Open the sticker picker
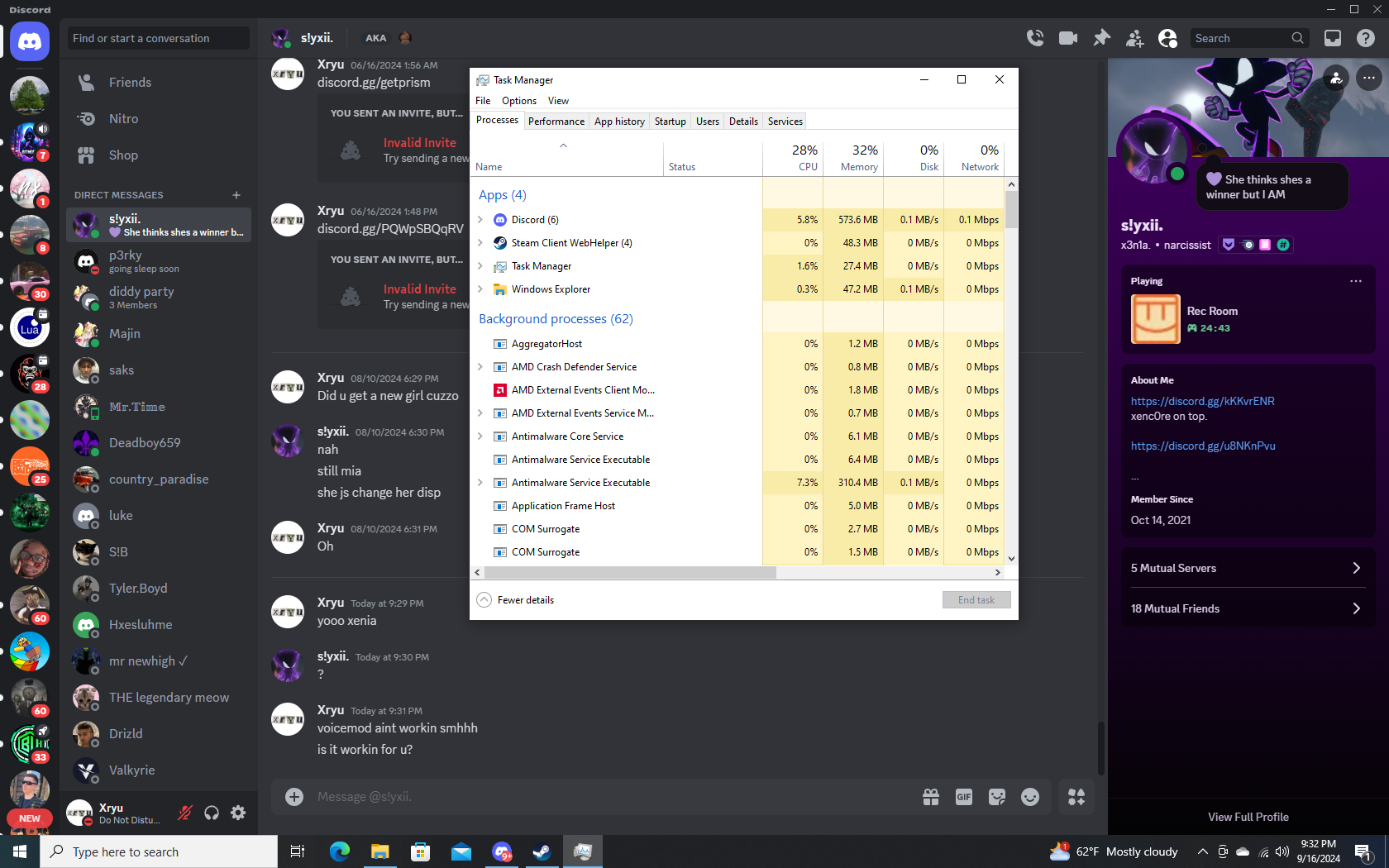This screenshot has height=868, width=1389. tap(997, 797)
